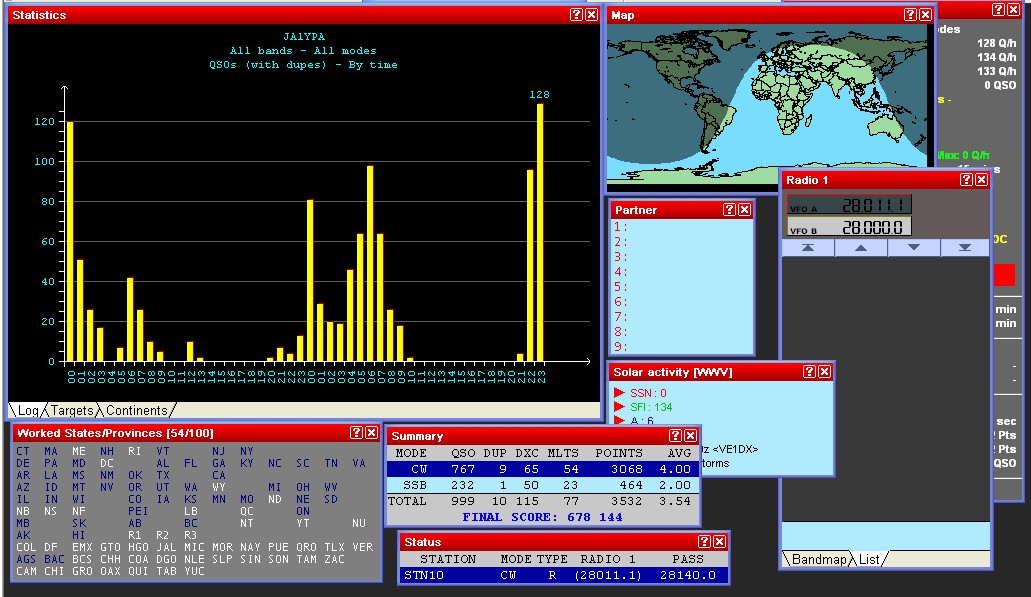Click the Max: 0 Q/h label

point(963,155)
